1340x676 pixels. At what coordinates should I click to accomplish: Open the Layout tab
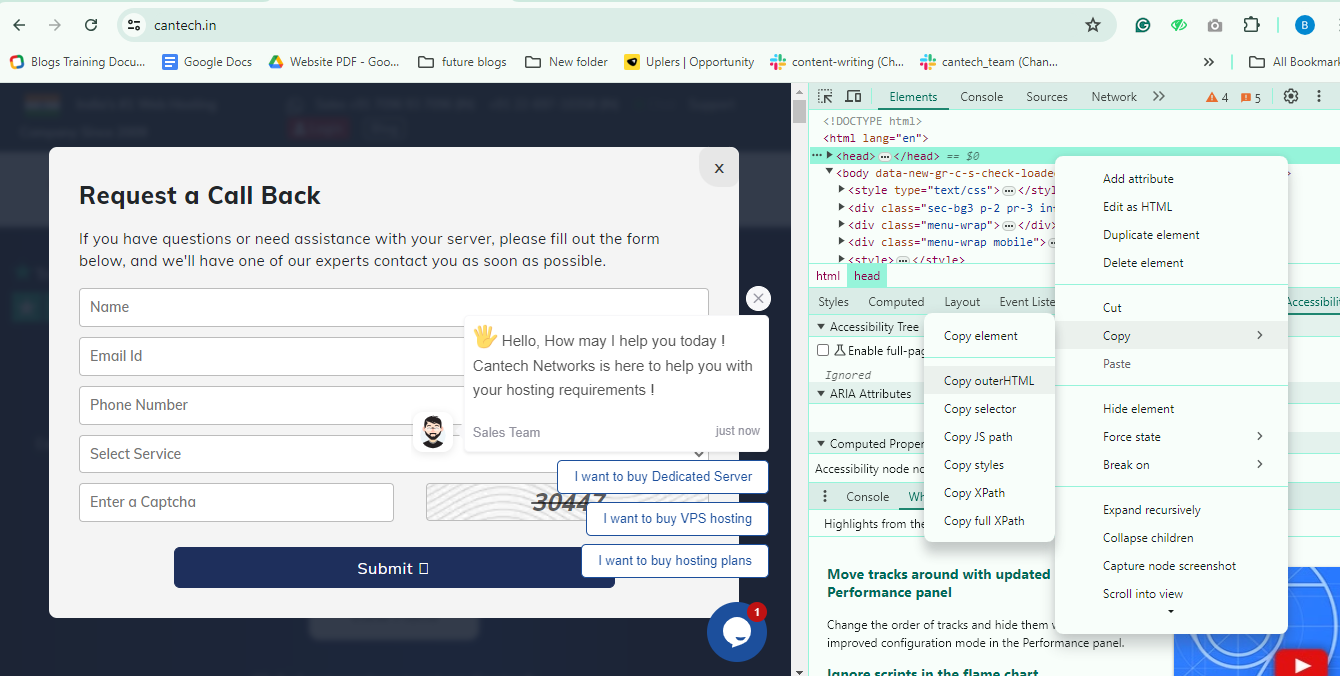point(962,302)
